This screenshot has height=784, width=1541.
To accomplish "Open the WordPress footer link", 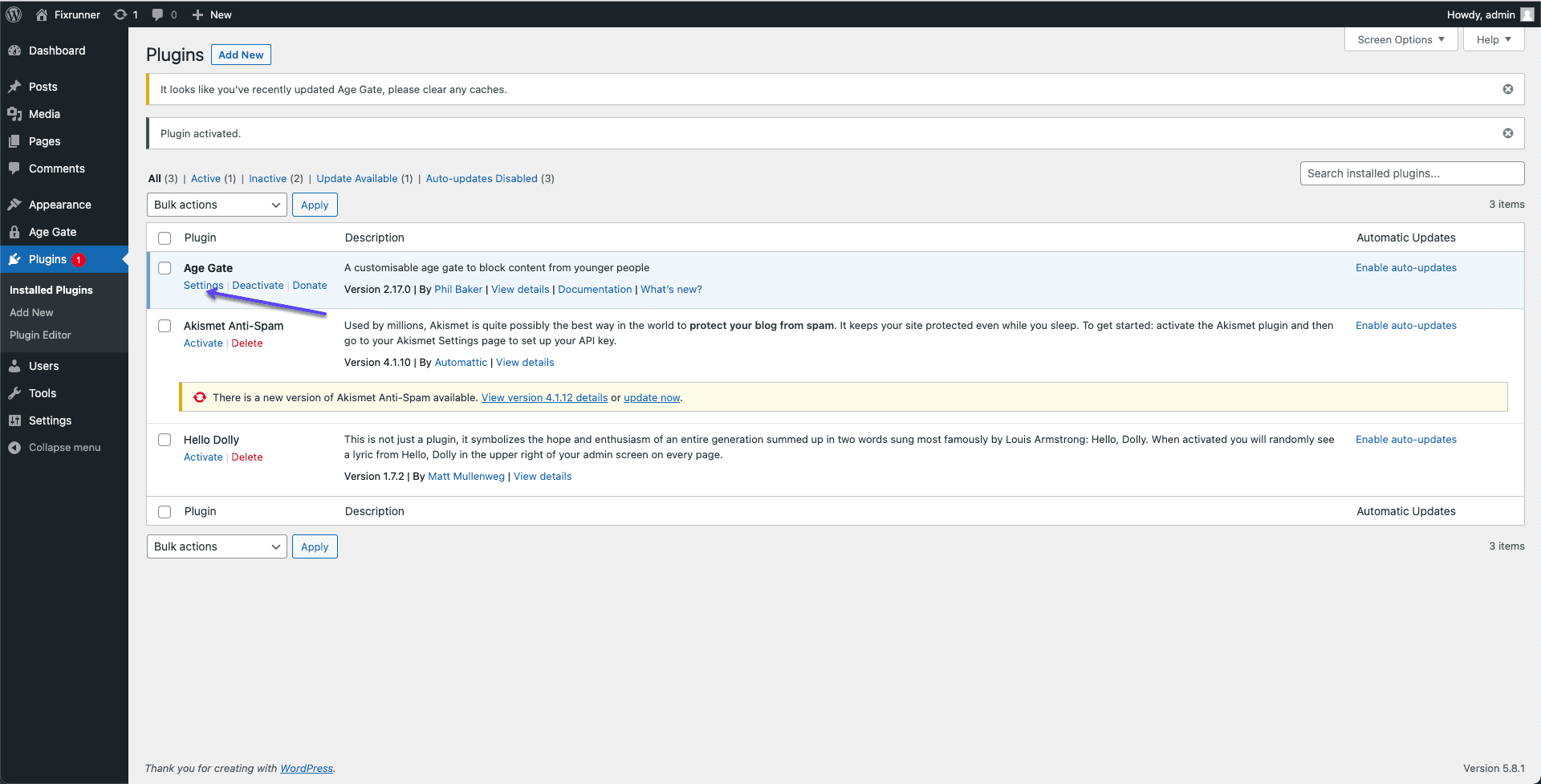I will point(307,768).
